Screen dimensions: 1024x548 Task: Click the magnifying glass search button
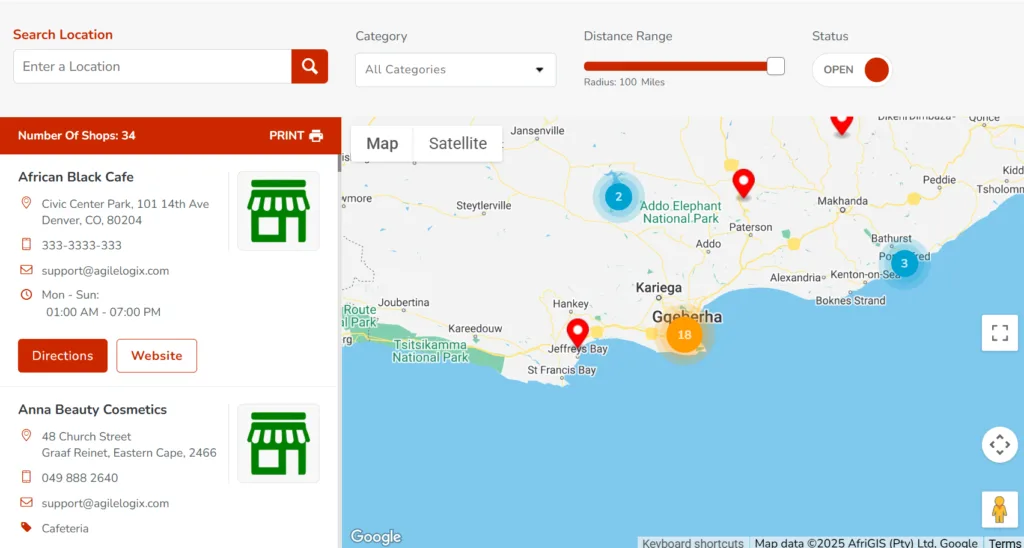[310, 66]
